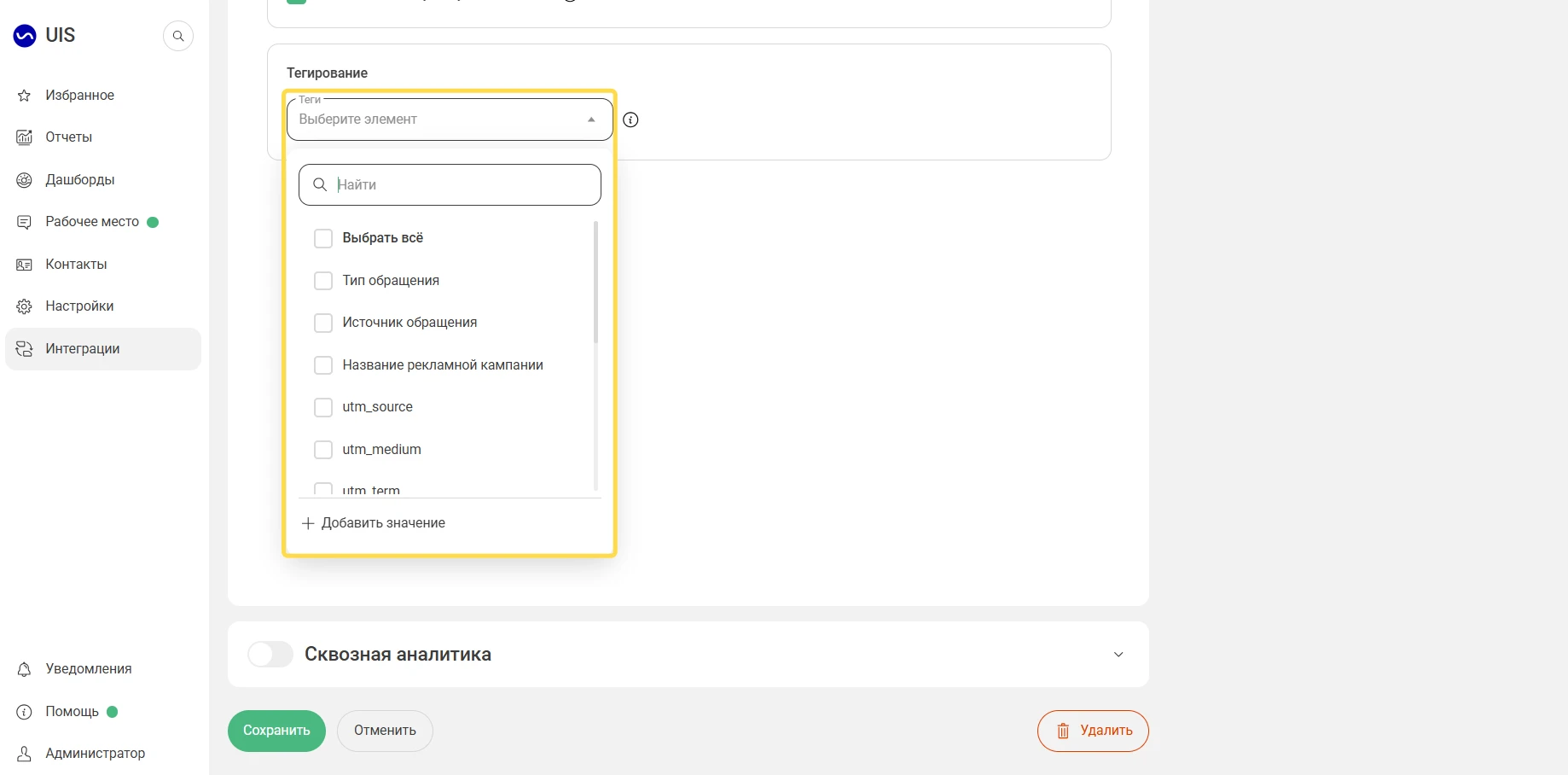Open the Контакты card icon

[x=25, y=265]
